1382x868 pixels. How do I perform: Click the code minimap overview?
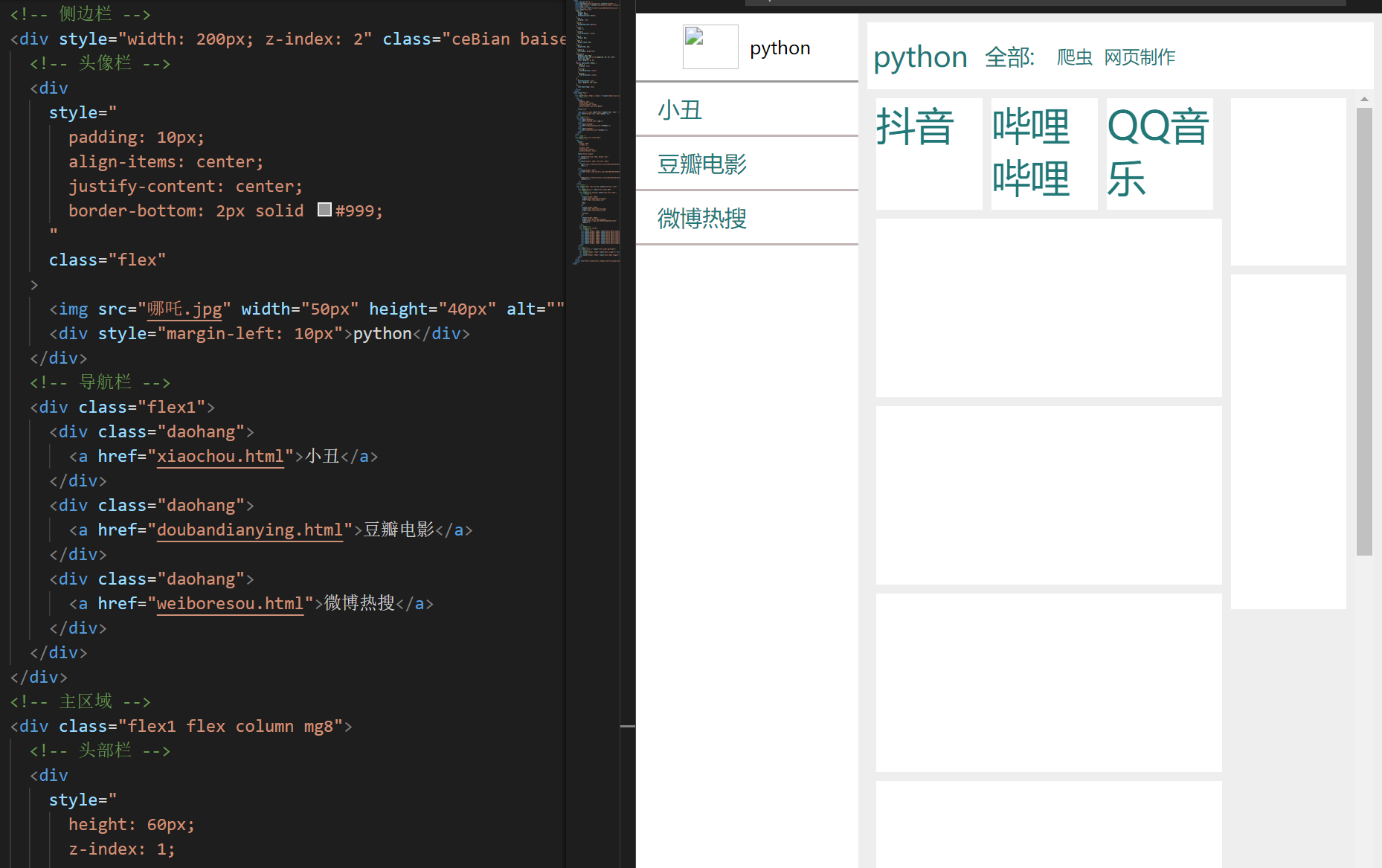pos(597,134)
